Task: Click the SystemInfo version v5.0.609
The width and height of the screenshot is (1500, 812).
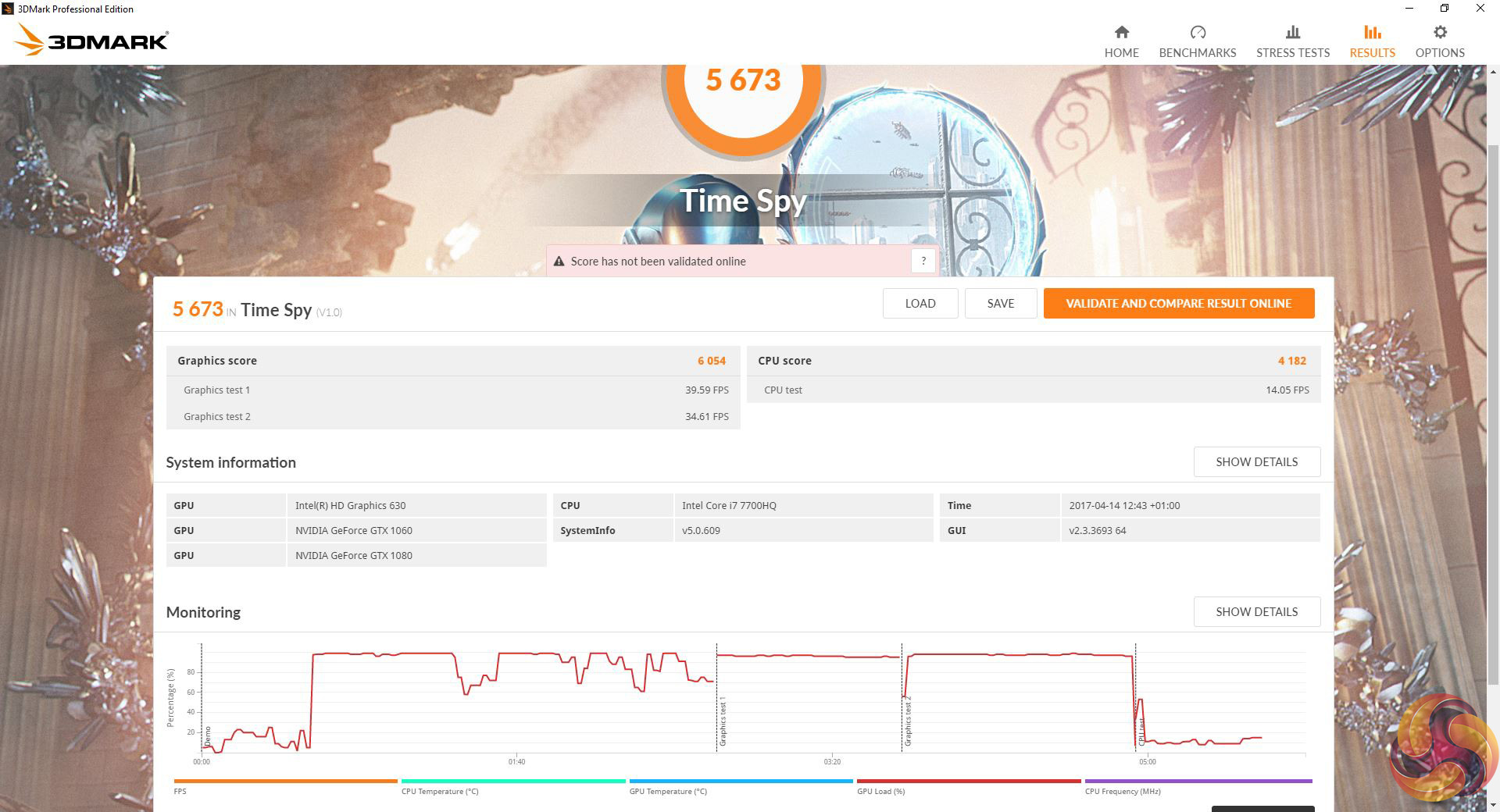Action: click(803, 530)
